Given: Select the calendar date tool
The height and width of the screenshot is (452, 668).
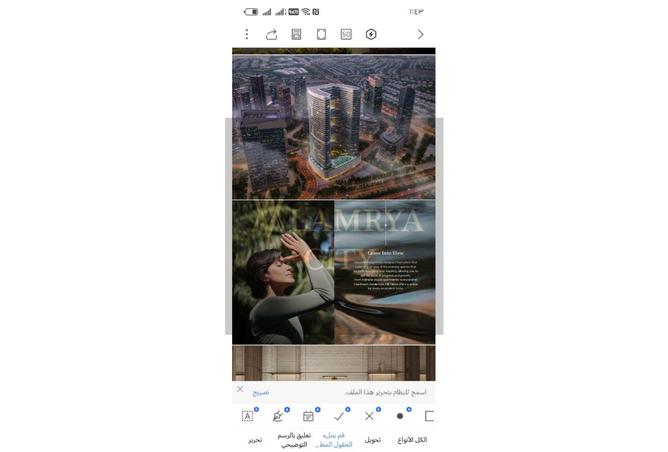Looking at the screenshot, I should (308, 416).
